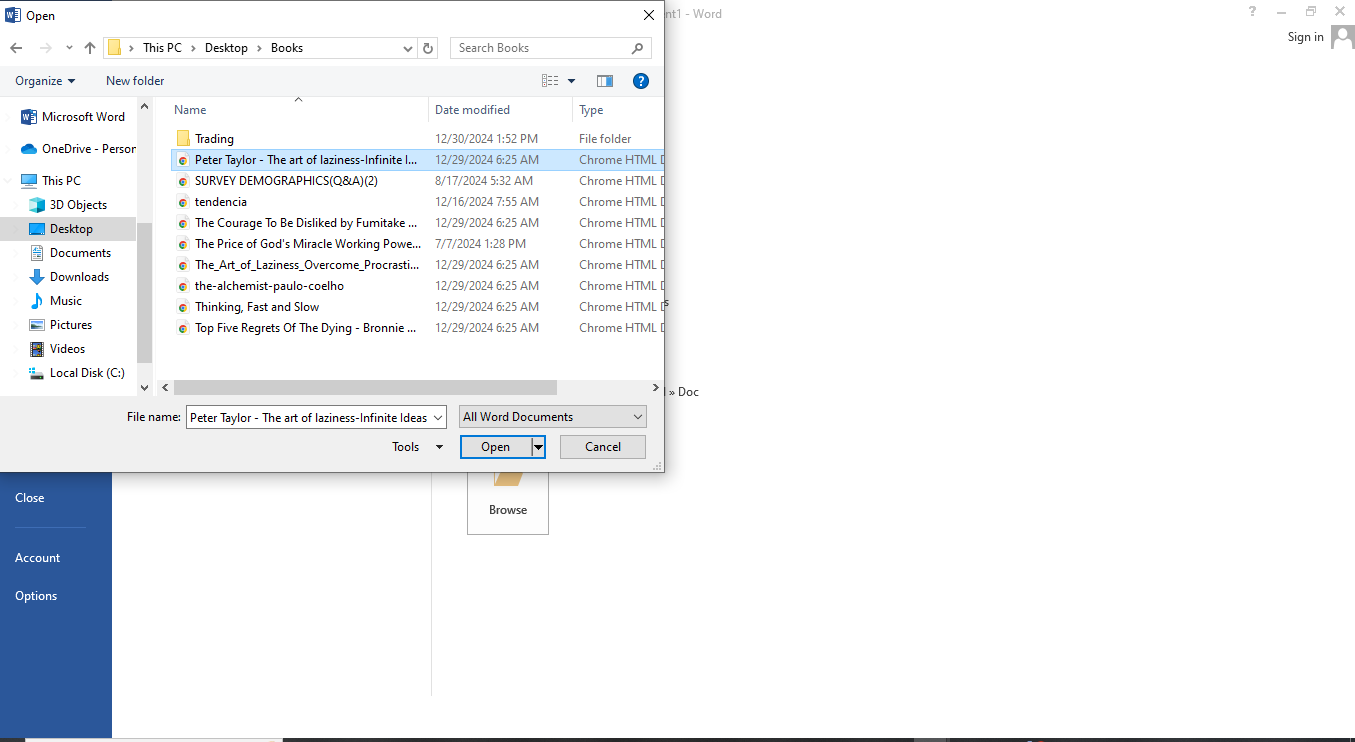Toggle the preview pane icon

pos(605,81)
